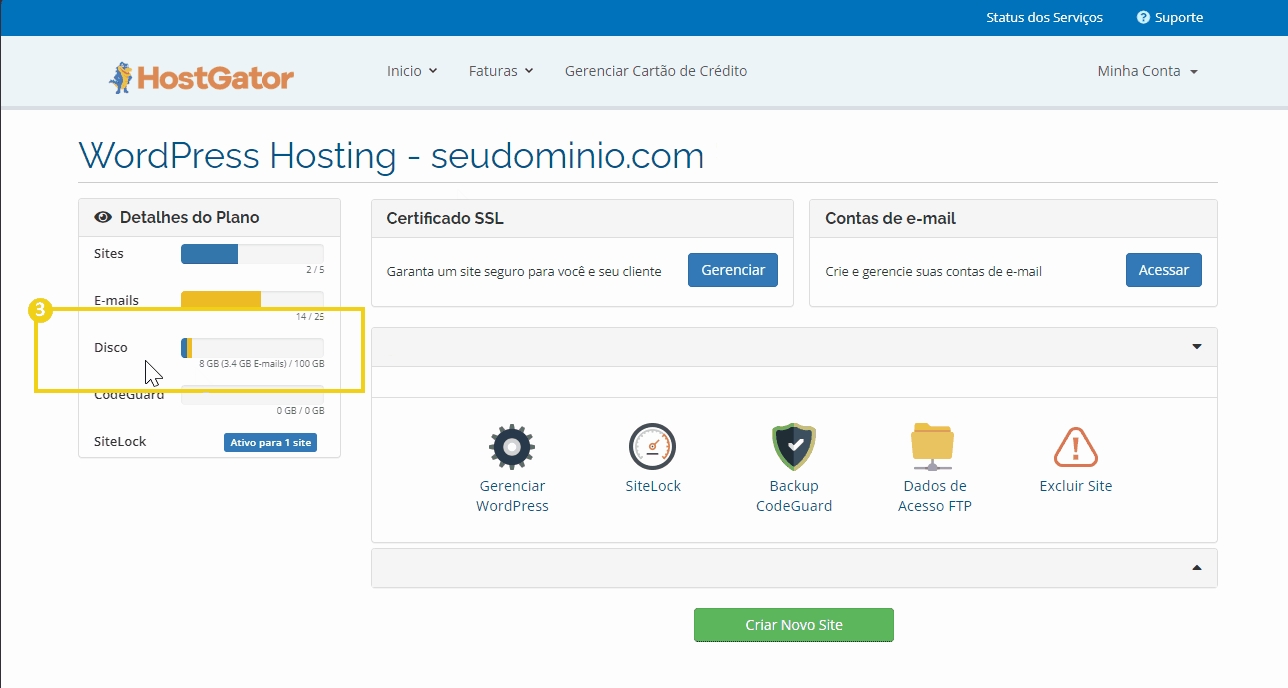Expand the site panel with the down chevron
The height and width of the screenshot is (688, 1288).
1196,346
